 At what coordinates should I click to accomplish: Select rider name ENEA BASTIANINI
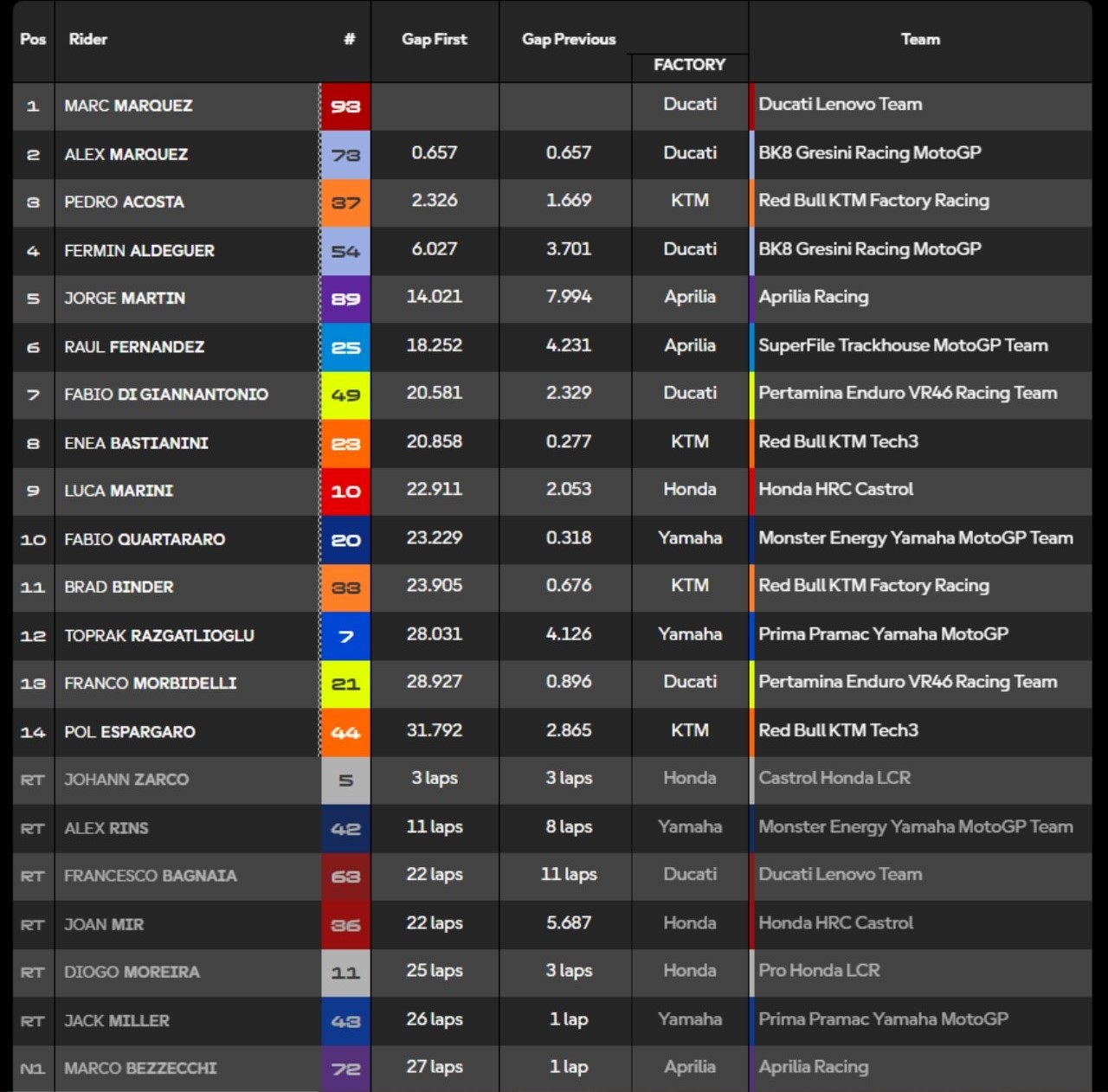(x=136, y=443)
